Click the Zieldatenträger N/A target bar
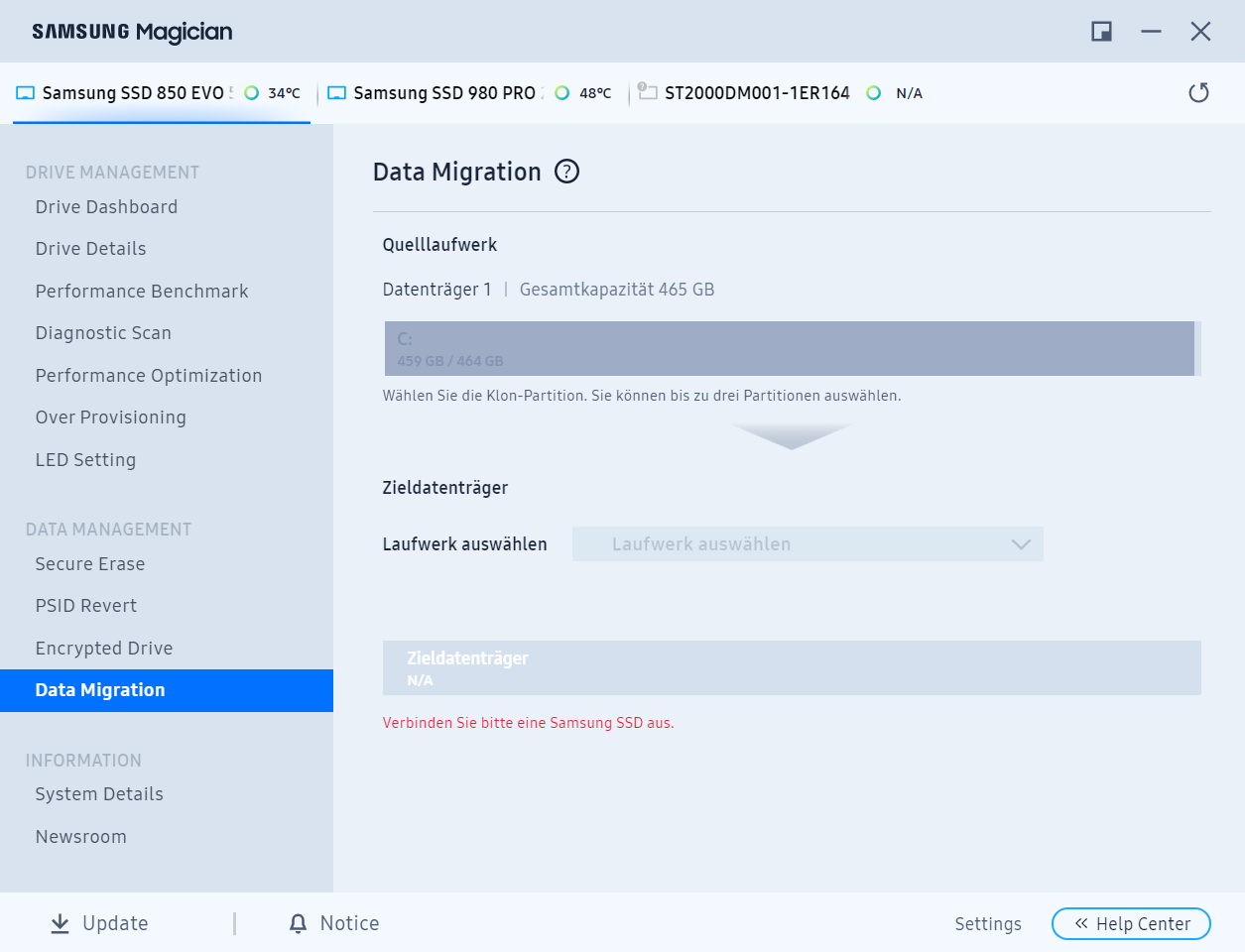This screenshot has height=952, width=1245. (x=792, y=667)
